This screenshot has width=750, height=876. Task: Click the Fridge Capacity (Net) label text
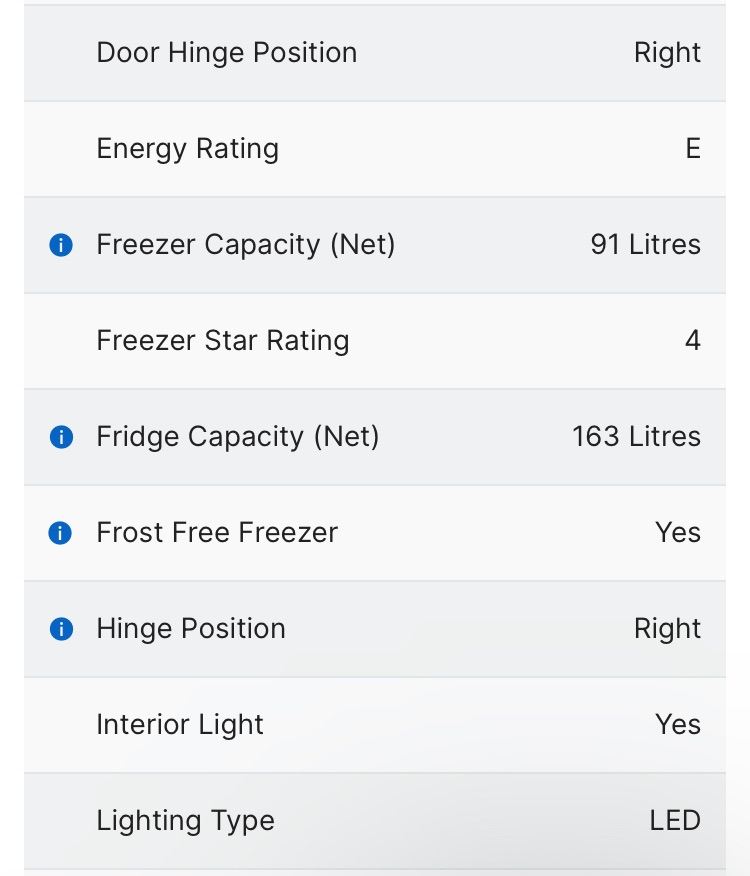237,437
